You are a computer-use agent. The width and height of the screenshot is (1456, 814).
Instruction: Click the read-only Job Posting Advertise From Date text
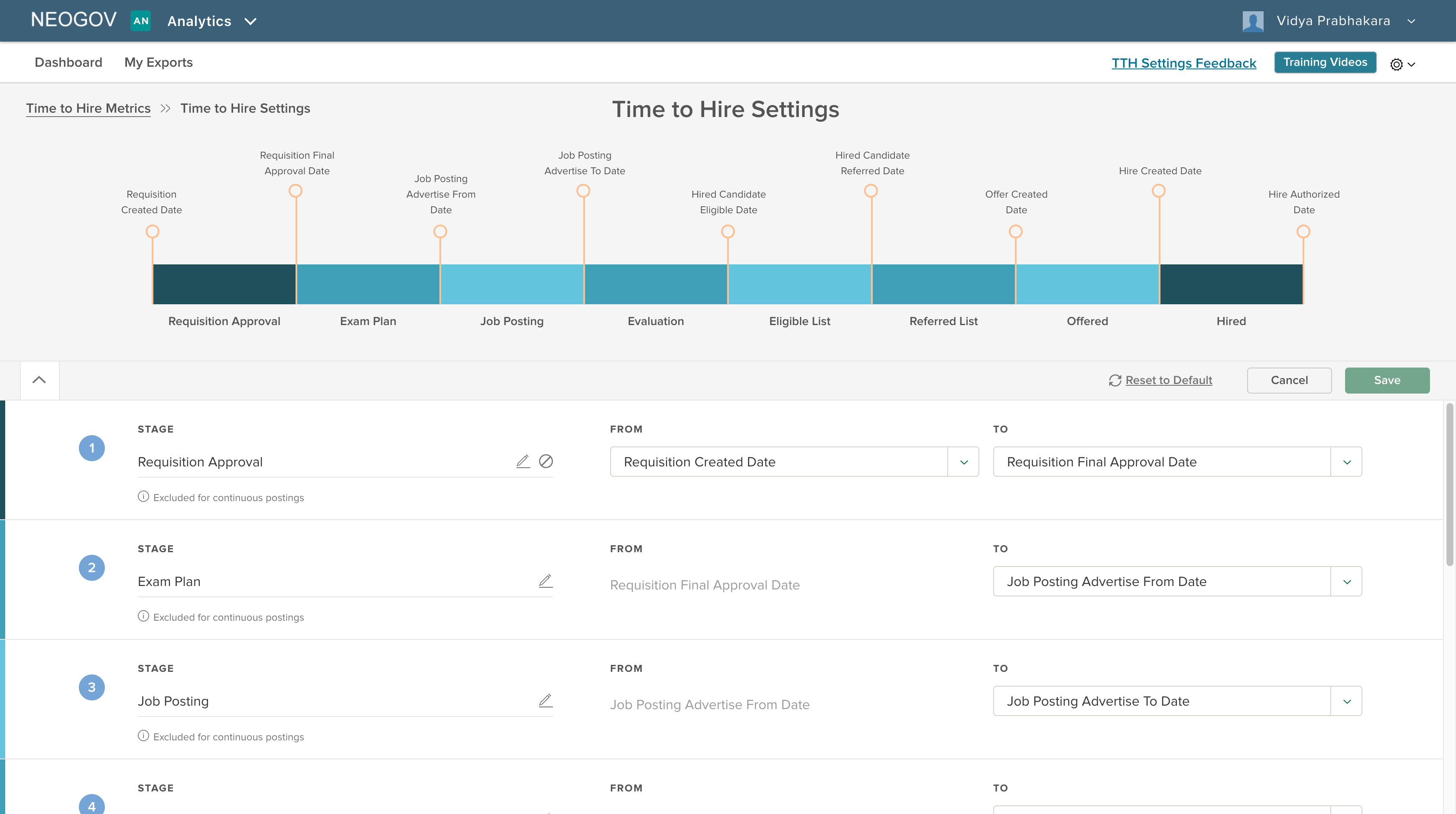(x=710, y=705)
